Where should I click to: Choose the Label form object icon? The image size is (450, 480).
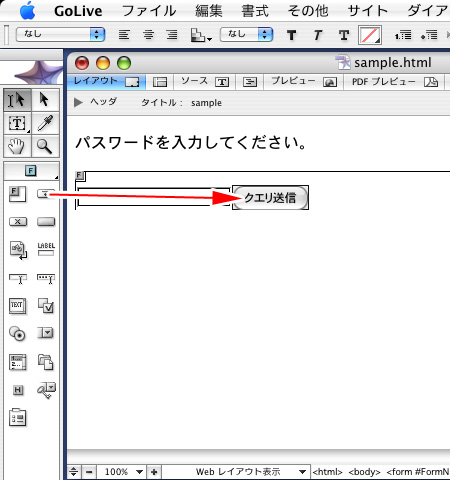coord(46,249)
